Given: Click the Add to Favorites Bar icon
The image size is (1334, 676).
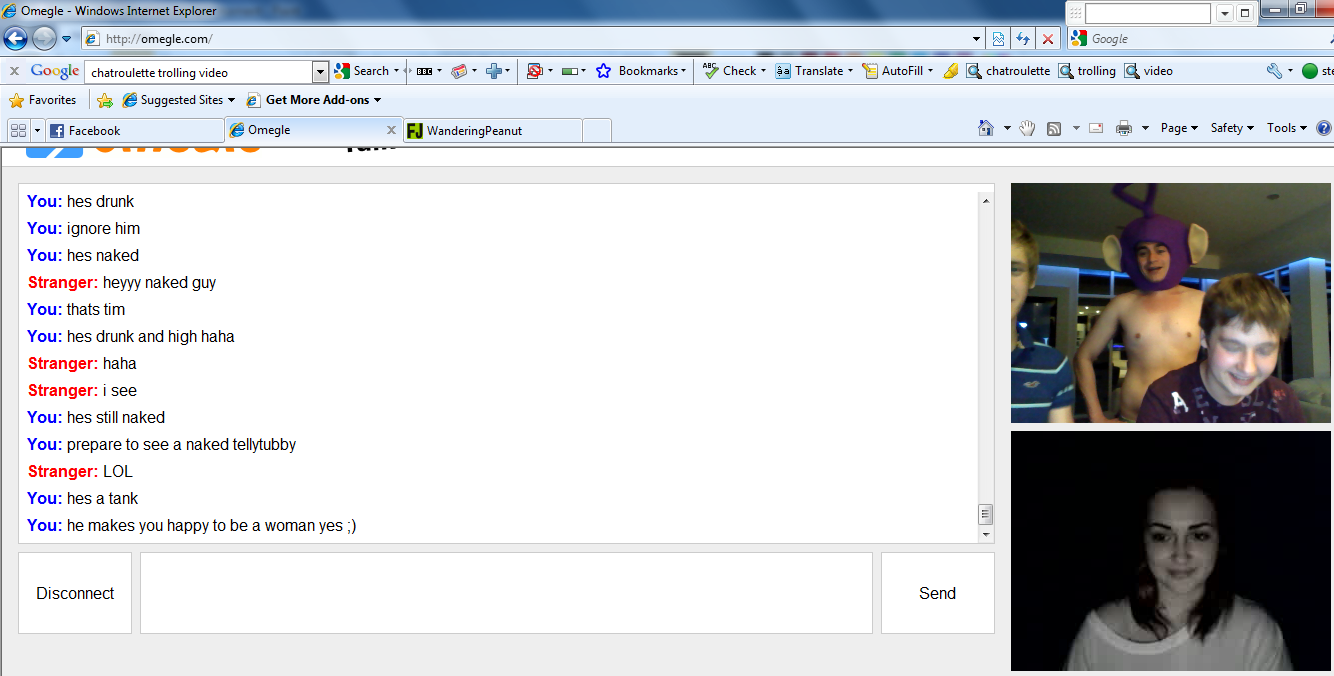Looking at the screenshot, I should [105, 100].
